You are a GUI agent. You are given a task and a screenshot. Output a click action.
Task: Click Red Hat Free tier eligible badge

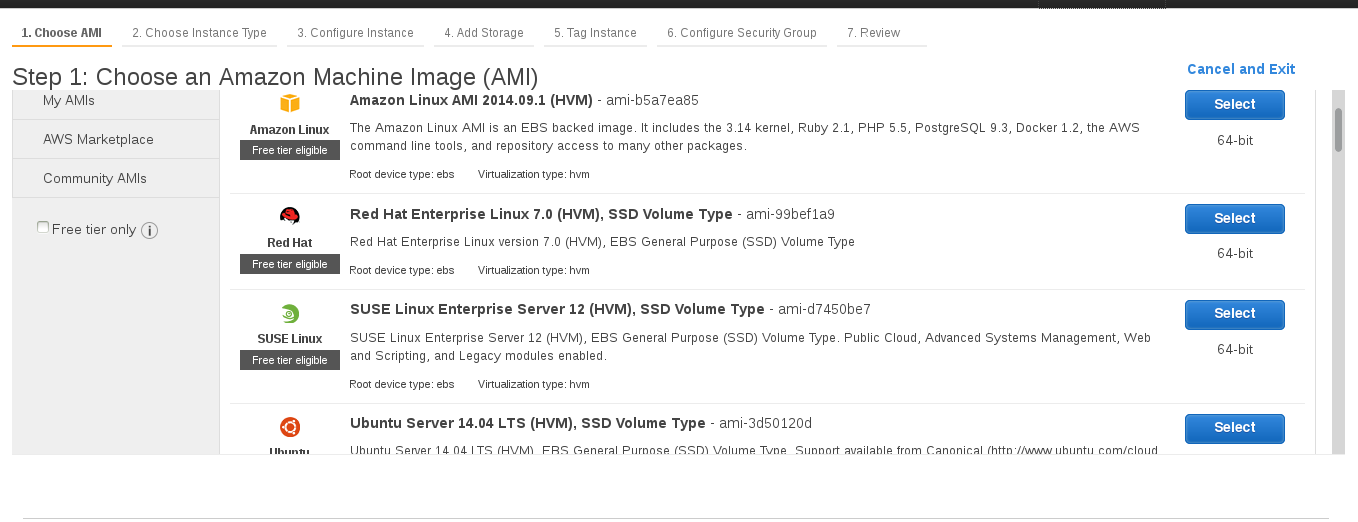click(290, 264)
